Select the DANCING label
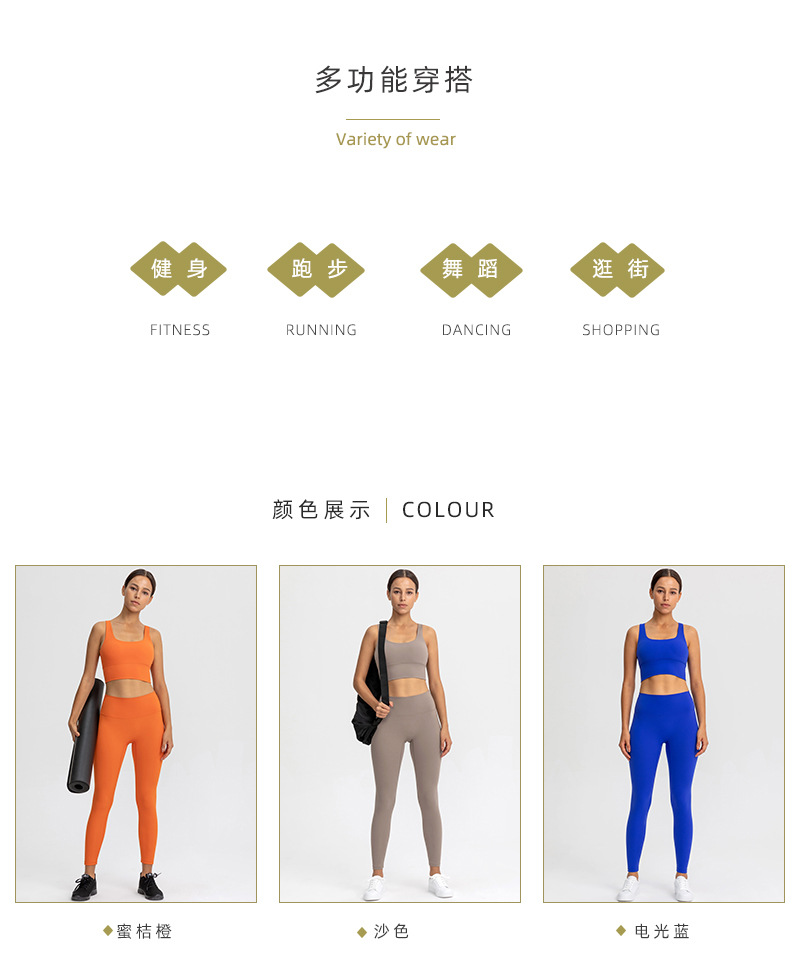This screenshot has width=800, height=964. (x=477, y=330)
